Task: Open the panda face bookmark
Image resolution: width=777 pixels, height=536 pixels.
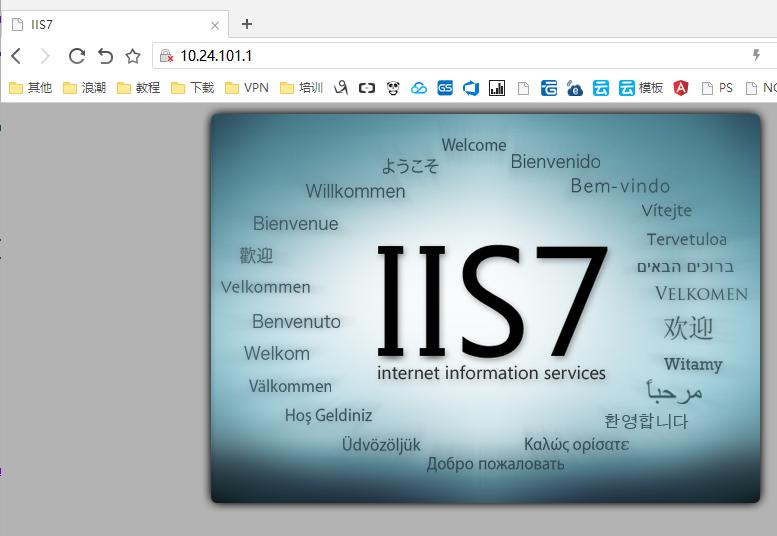Action: (393, 88)
